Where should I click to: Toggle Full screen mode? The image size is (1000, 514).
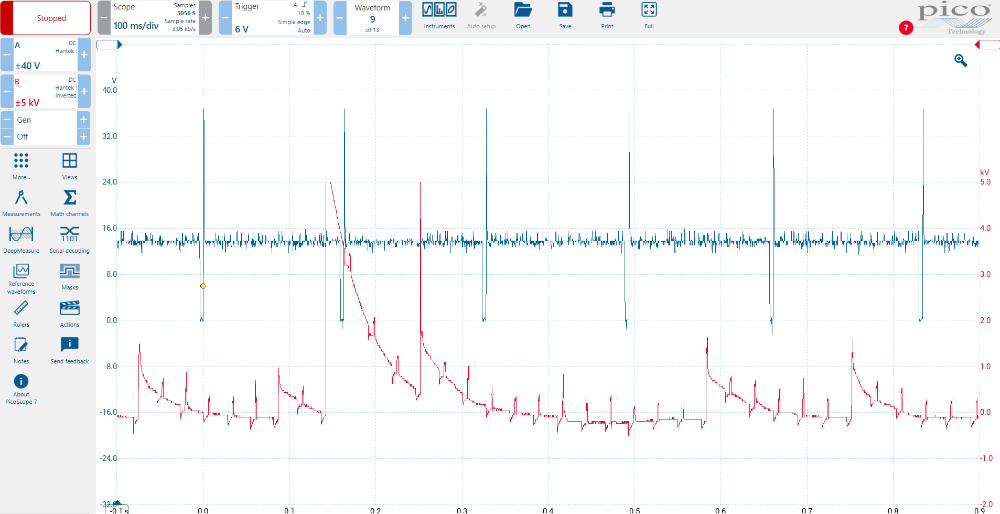click(649, 14)
